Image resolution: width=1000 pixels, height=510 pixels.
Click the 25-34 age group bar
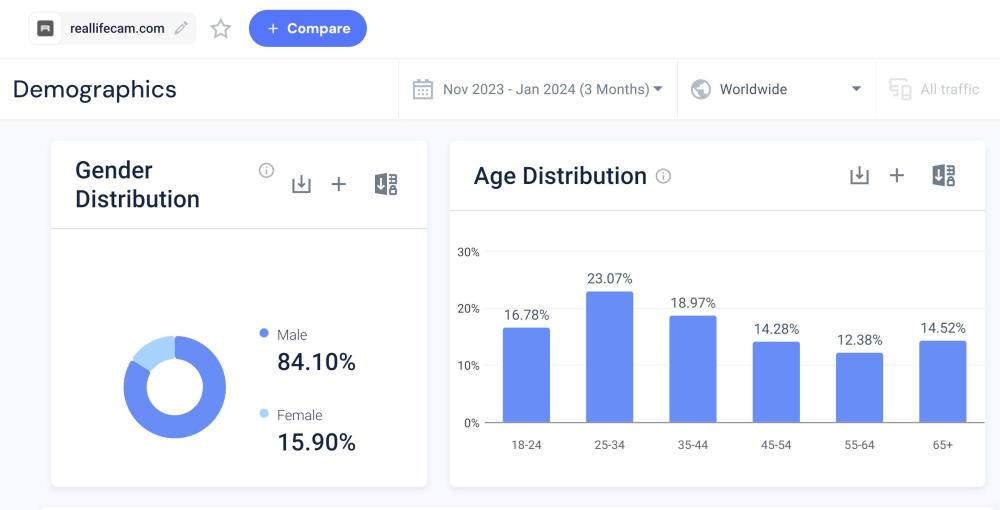(609, 356)
